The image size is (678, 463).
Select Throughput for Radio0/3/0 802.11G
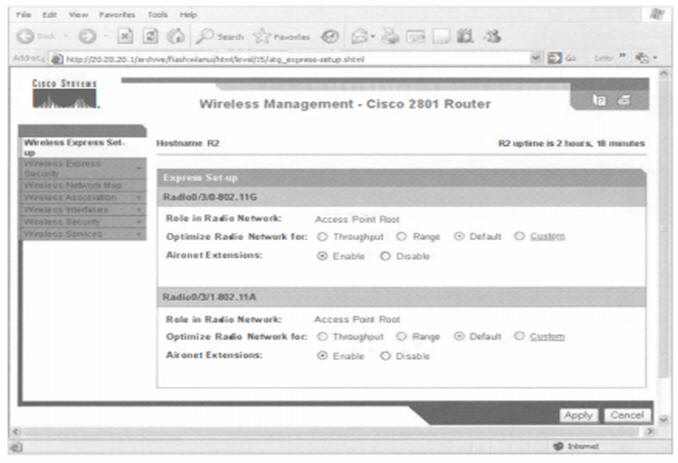pos(322,236)
